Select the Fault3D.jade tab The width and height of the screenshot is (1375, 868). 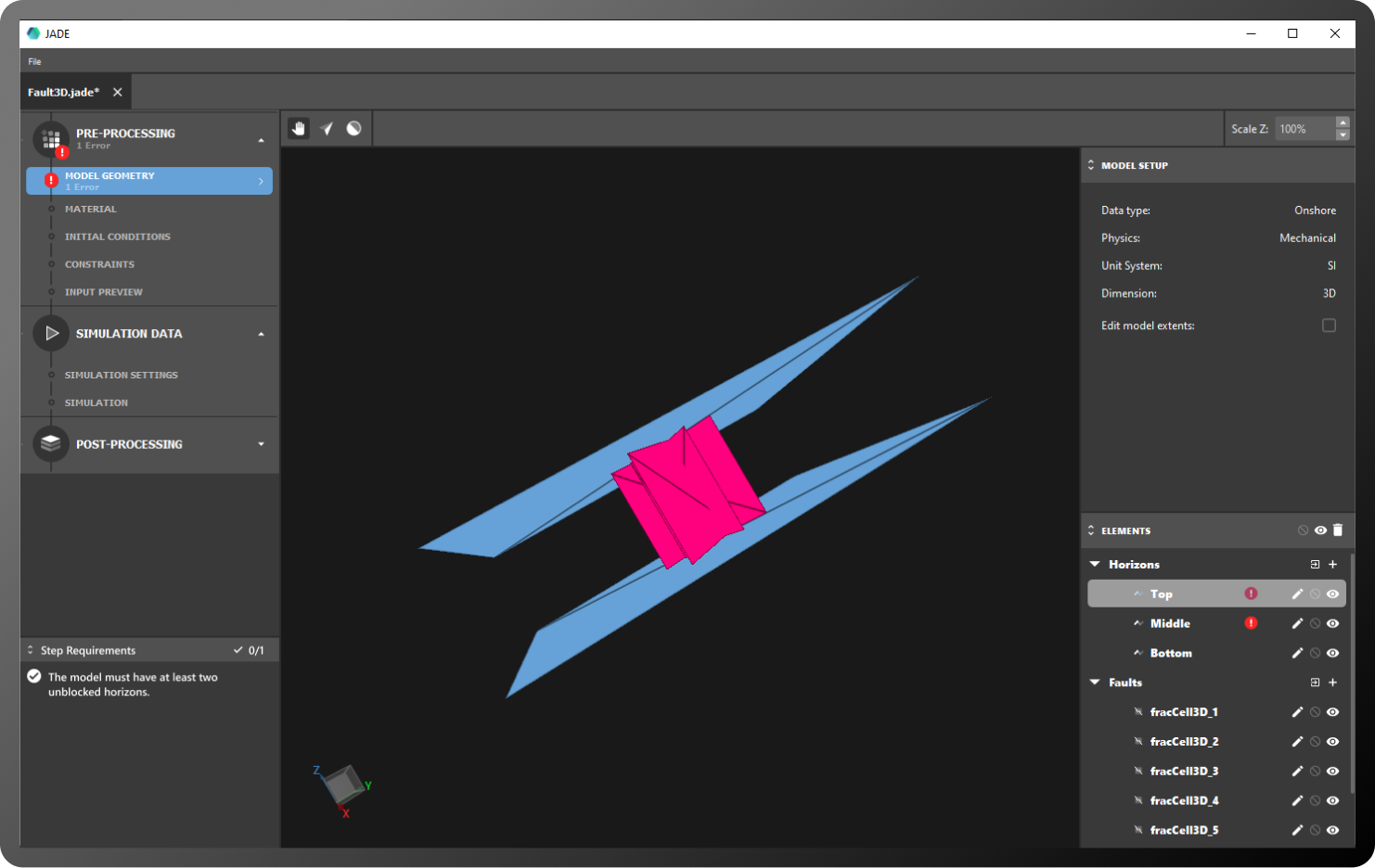63,93
